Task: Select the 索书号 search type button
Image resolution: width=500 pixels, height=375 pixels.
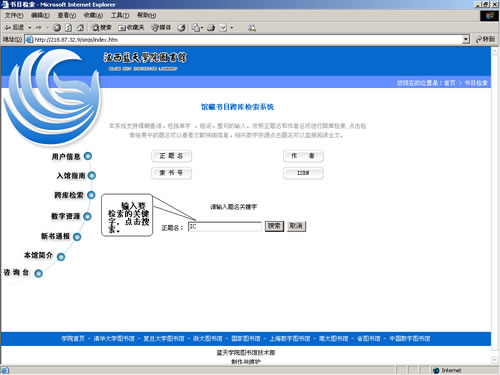Action: (171, 173)
